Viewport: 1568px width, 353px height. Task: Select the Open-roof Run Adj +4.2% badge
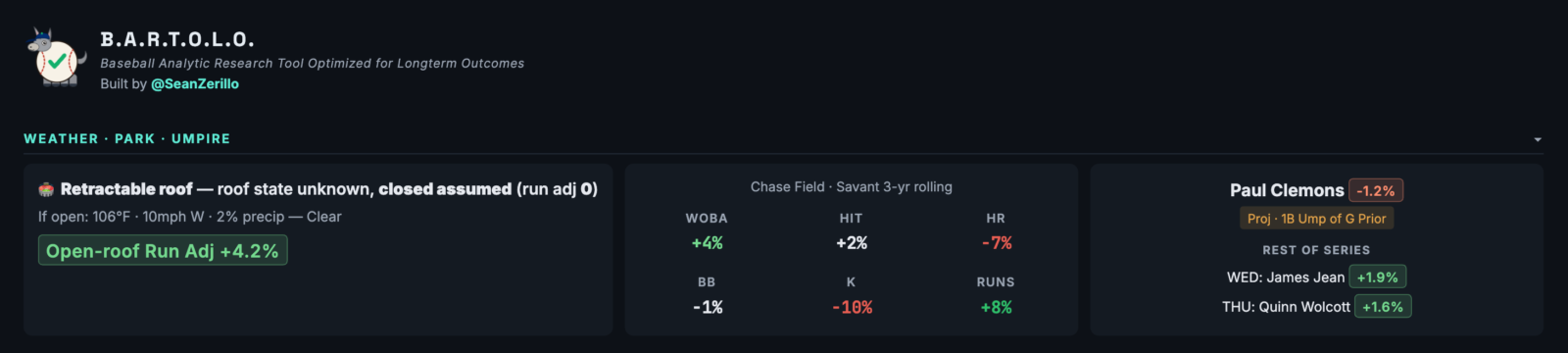[163, 251]
